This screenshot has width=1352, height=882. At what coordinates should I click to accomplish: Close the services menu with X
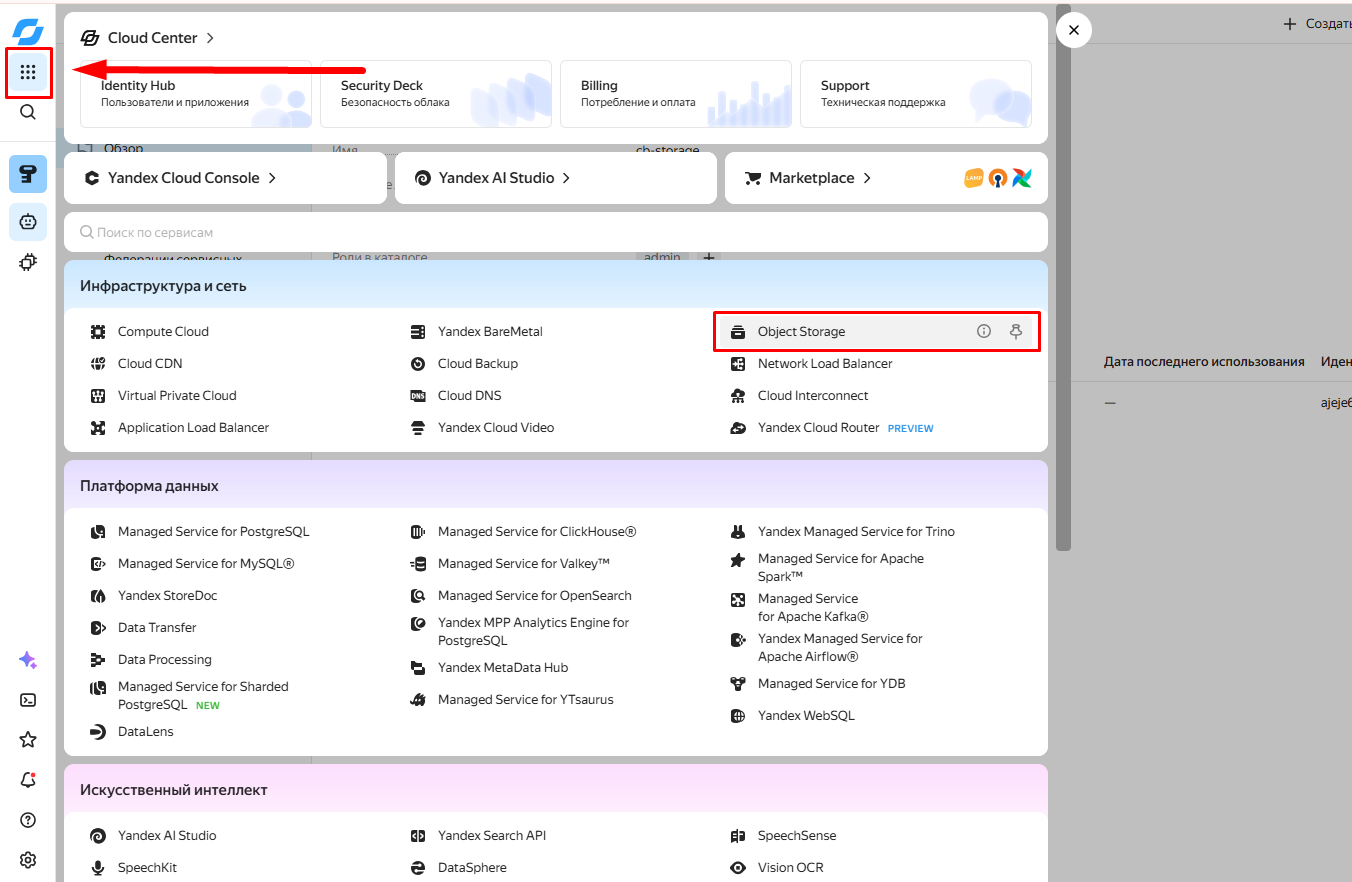pyautogui.click(x=1074, y=30)
